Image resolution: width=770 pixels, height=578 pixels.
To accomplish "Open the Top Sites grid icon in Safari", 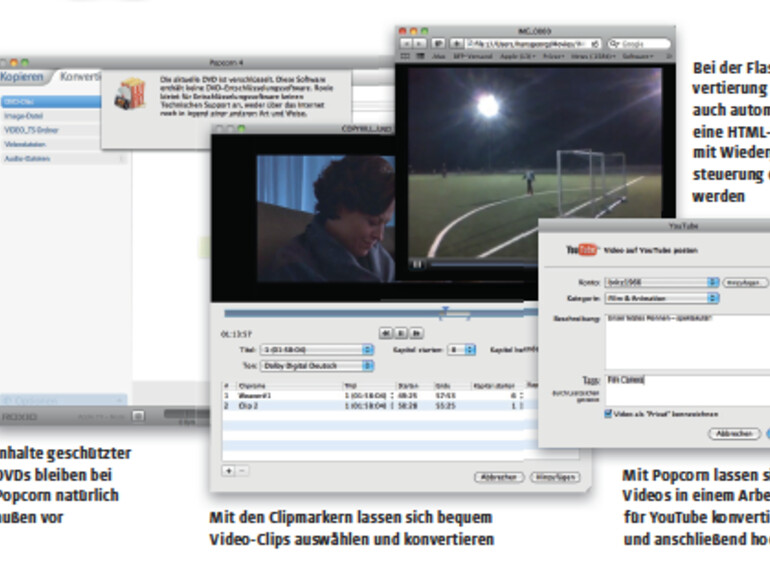I will 420,56.
